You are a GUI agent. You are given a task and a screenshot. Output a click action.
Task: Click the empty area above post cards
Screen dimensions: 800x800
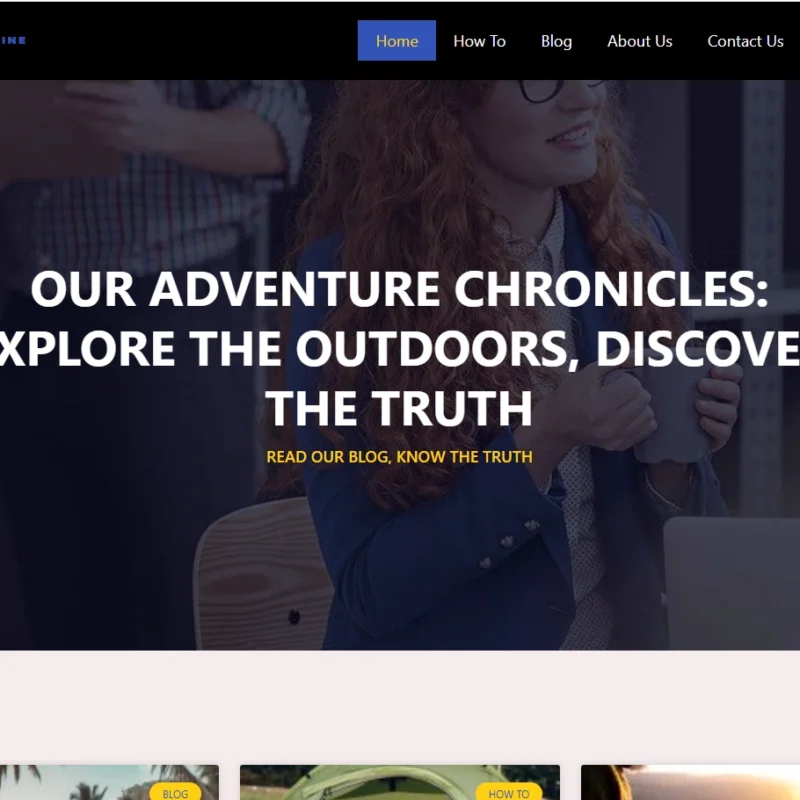click(399, 707)
